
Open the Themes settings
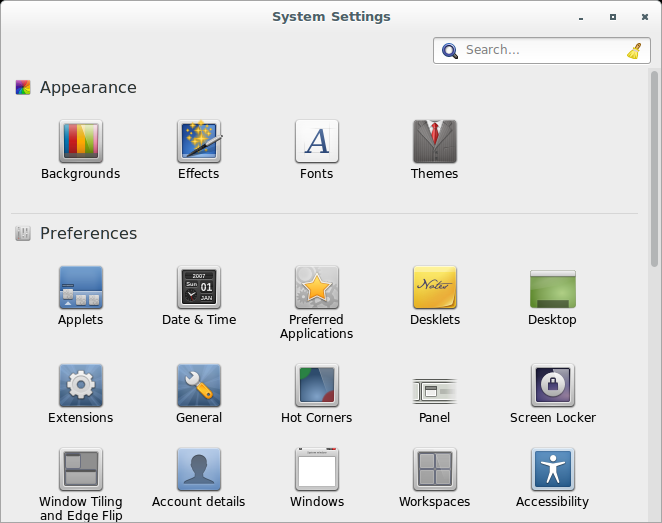pos(434,143)
